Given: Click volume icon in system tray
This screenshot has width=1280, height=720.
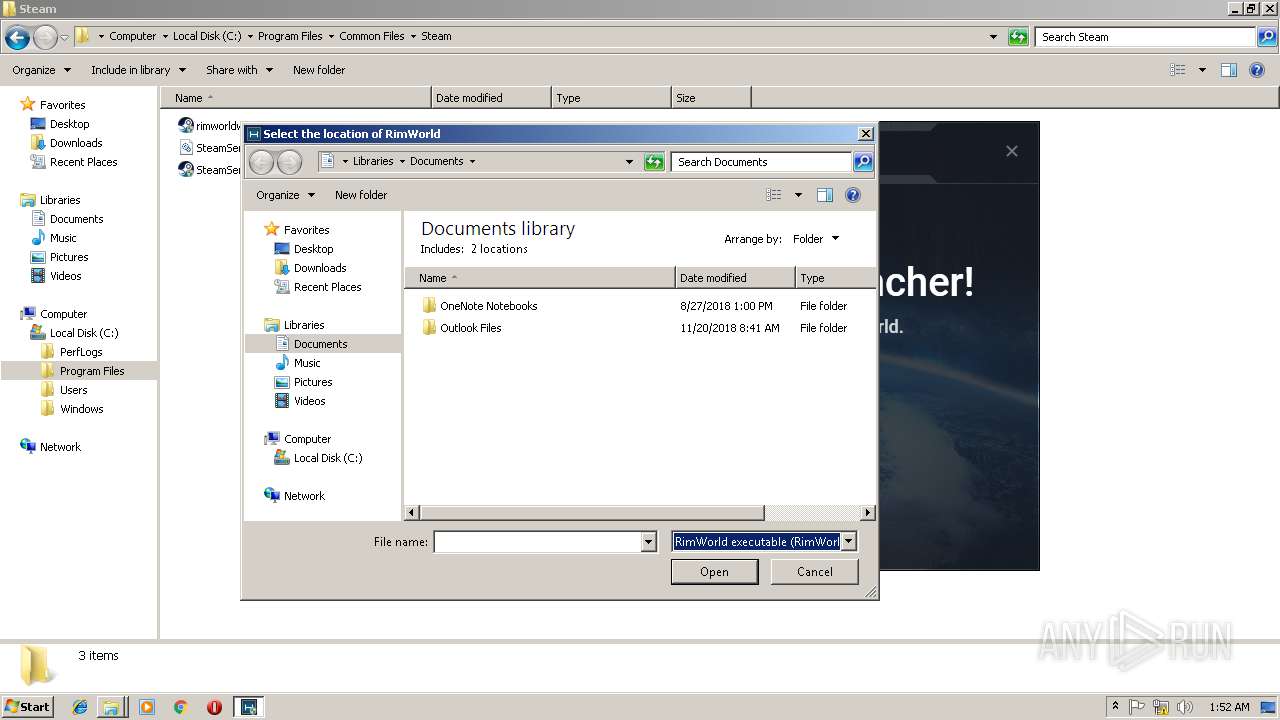Looking at the screenshot, I should [1185, 707].
